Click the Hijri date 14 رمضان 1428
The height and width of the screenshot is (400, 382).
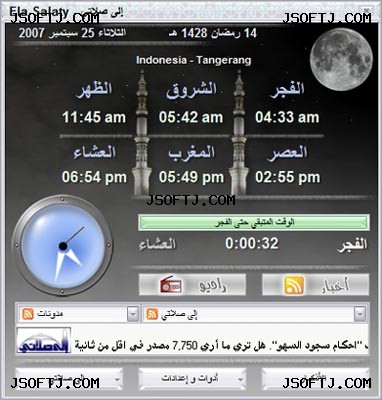[x=213, y=33]
